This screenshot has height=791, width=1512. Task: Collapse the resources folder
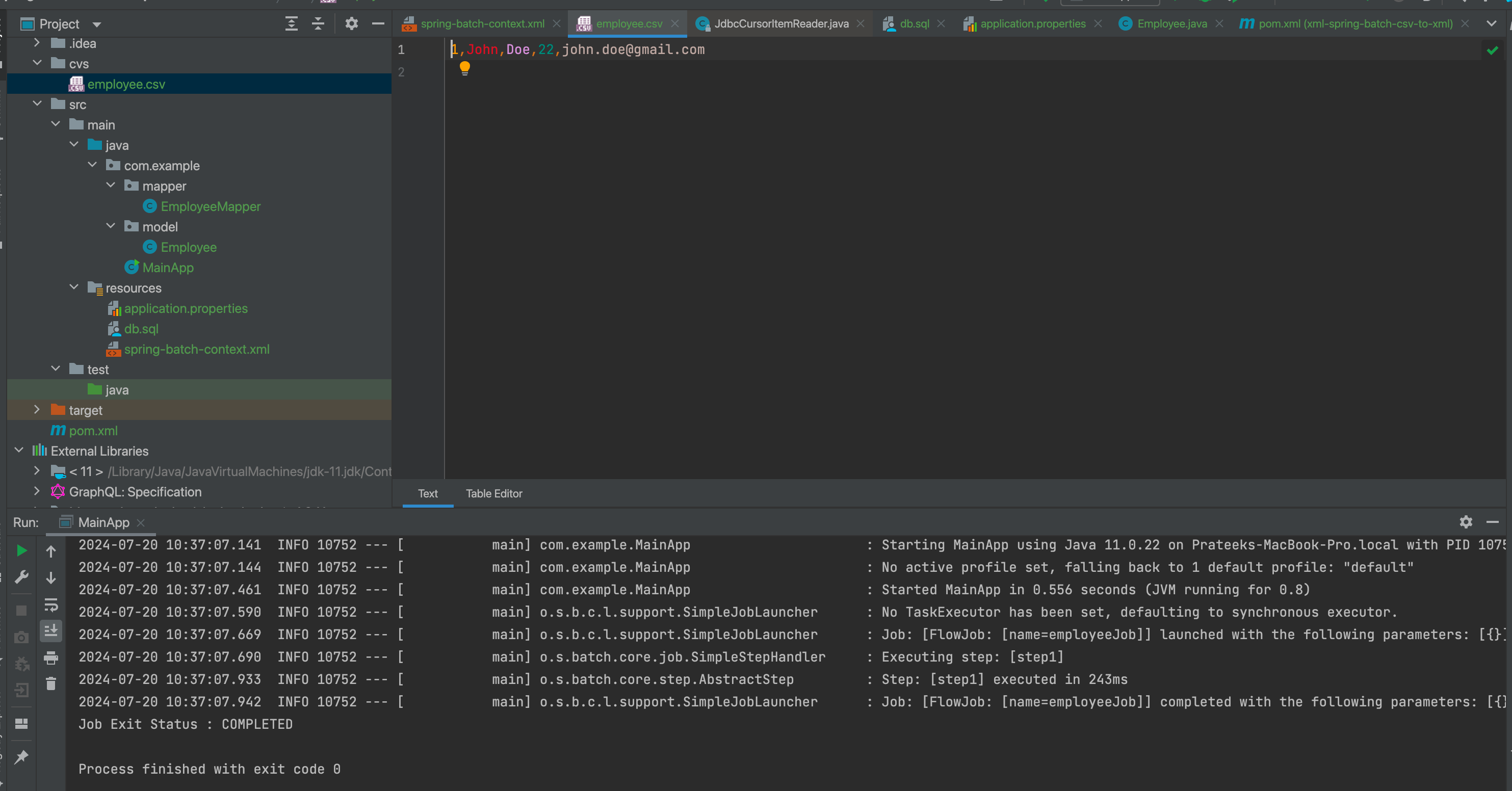(x=74, y=287)
